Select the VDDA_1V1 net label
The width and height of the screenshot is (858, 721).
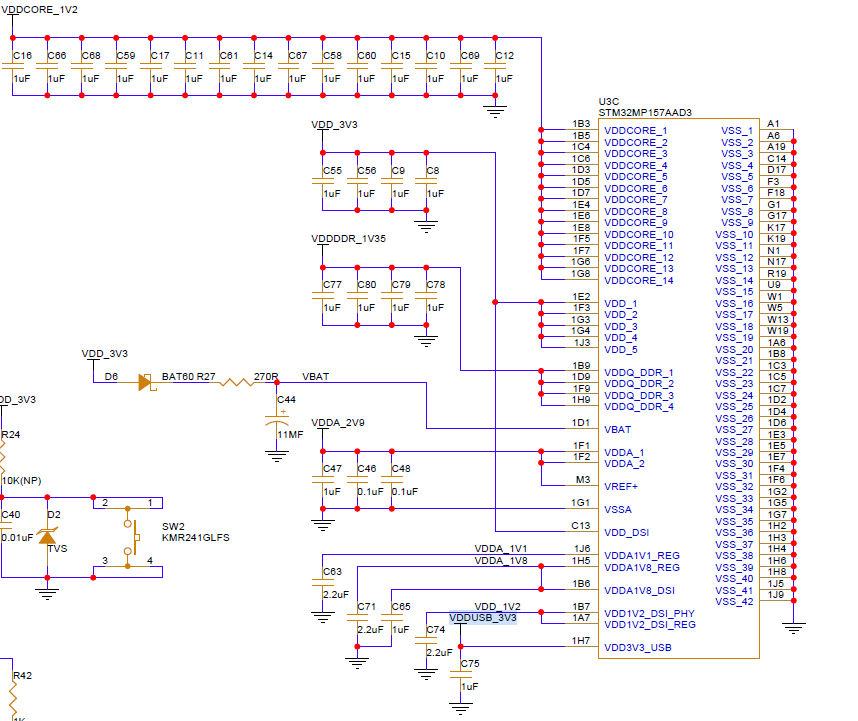[501, 549]
